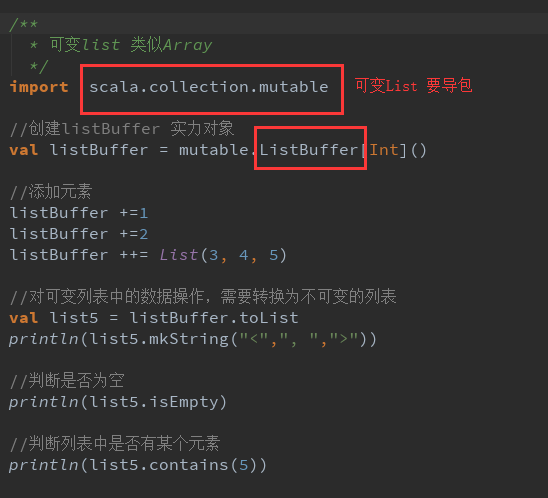Click comment //判断是否为空
548x498 pixels.
[x=67, y=381]
